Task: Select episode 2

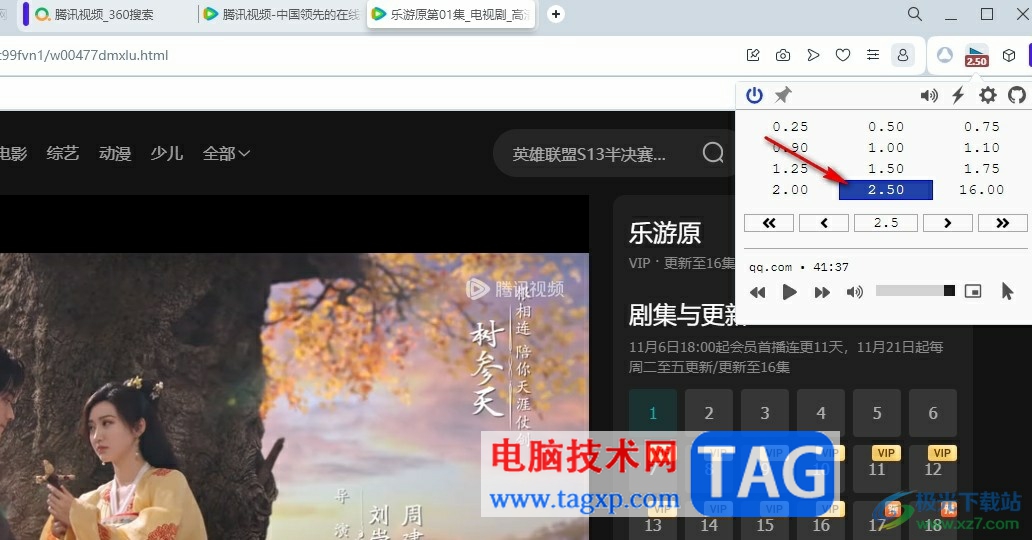Action: [709, 414]
